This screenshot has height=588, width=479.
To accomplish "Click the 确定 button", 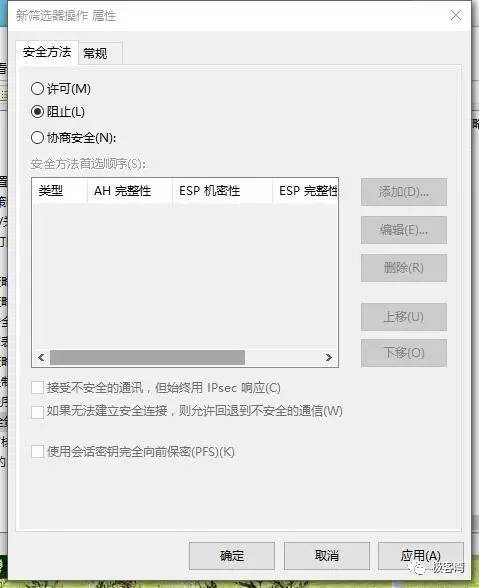I will (232, 555).
